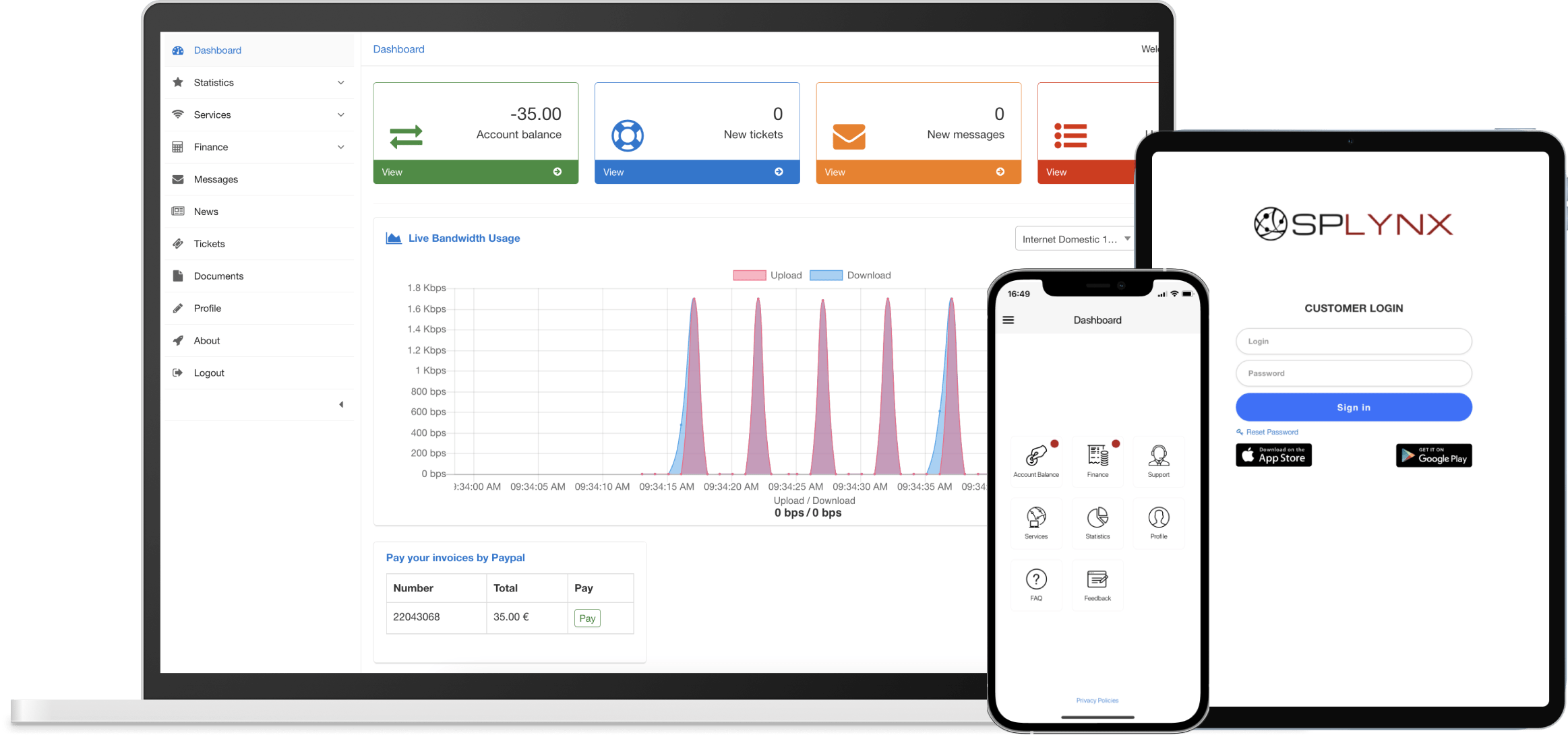The height and width of the screenshot is (735, 1568).
Task: Open hamburger menu on phone Dashboard
Action: (x=1008, y=320)
